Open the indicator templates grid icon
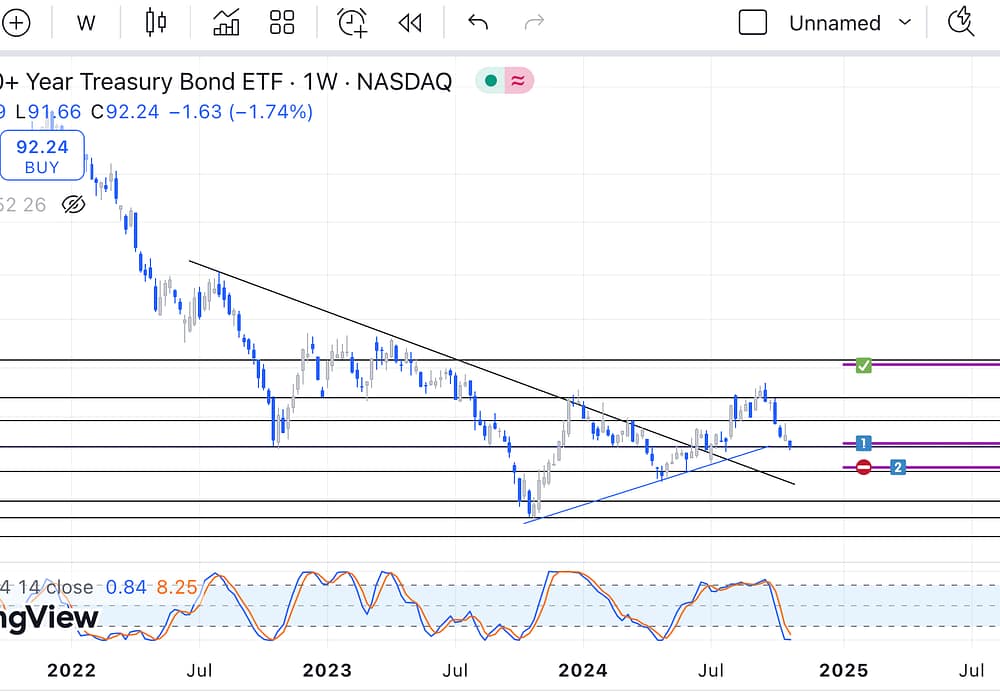This screenshot has width=1000, height=700. coord(282,23)
